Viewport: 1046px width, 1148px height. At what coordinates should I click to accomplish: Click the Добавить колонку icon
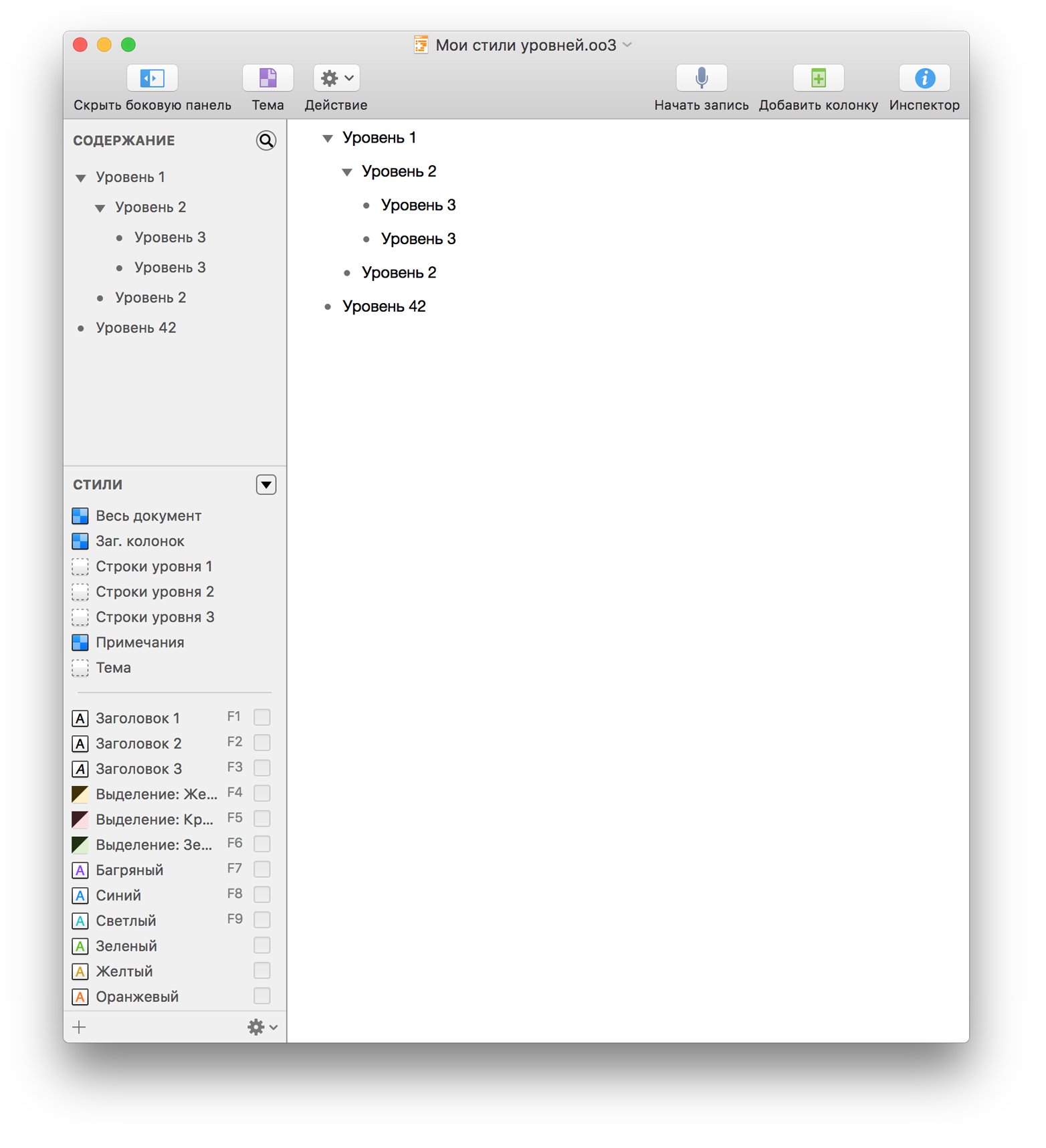(818, 78)
